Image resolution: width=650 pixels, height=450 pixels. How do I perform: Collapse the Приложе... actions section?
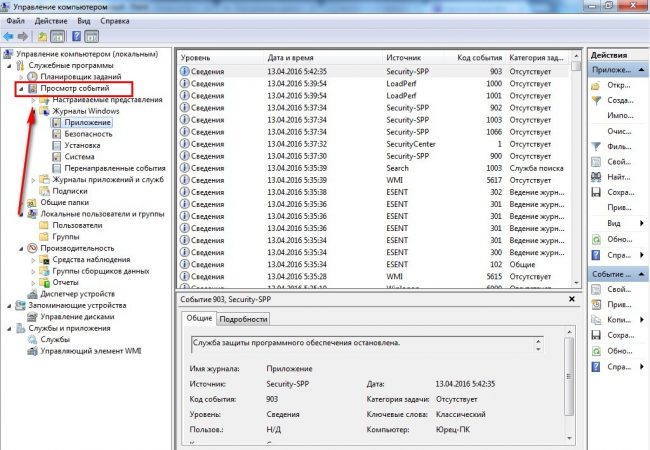(x=641, y=70)
